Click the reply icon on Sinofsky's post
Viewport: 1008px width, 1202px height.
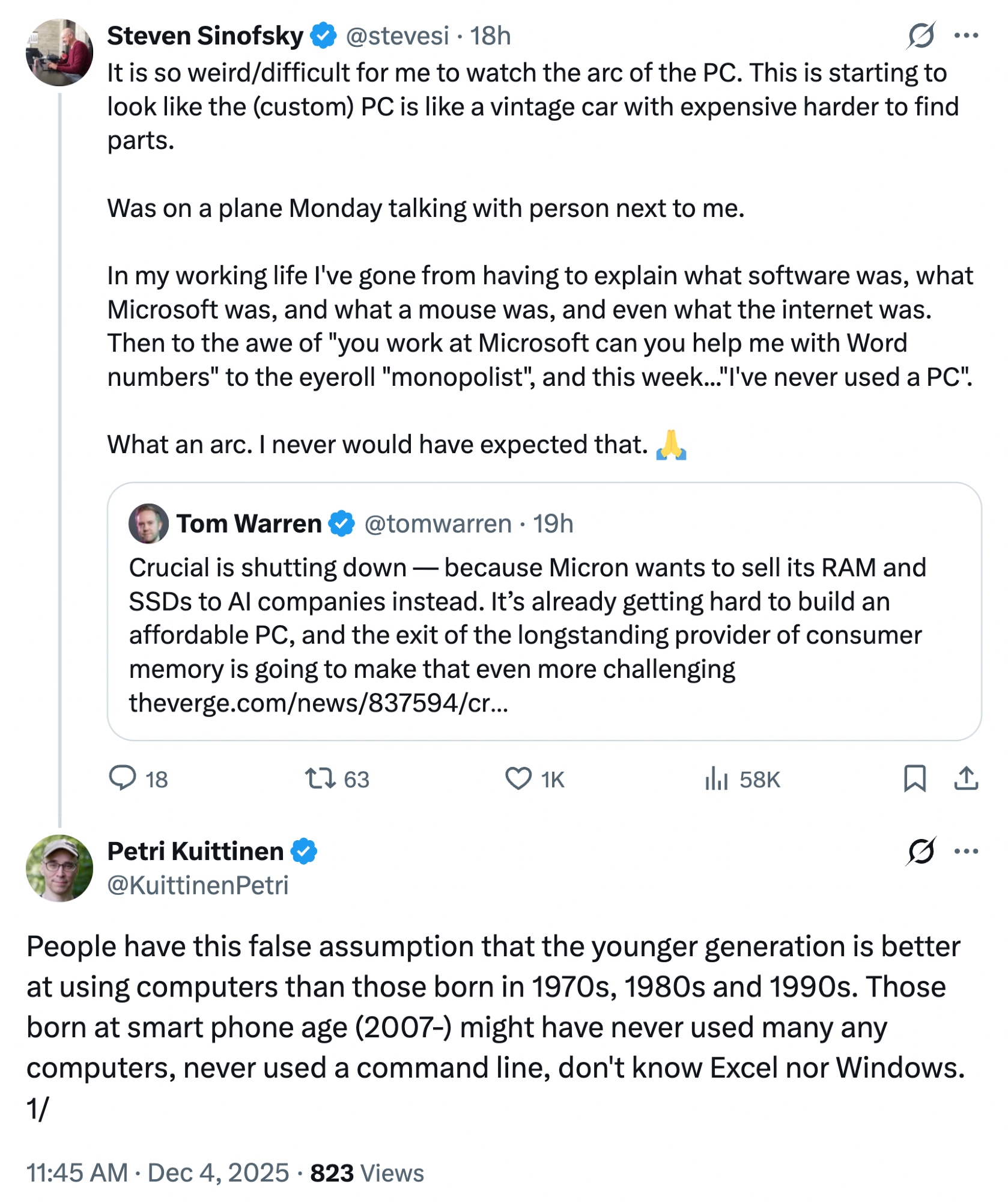[x=123, y=778]
